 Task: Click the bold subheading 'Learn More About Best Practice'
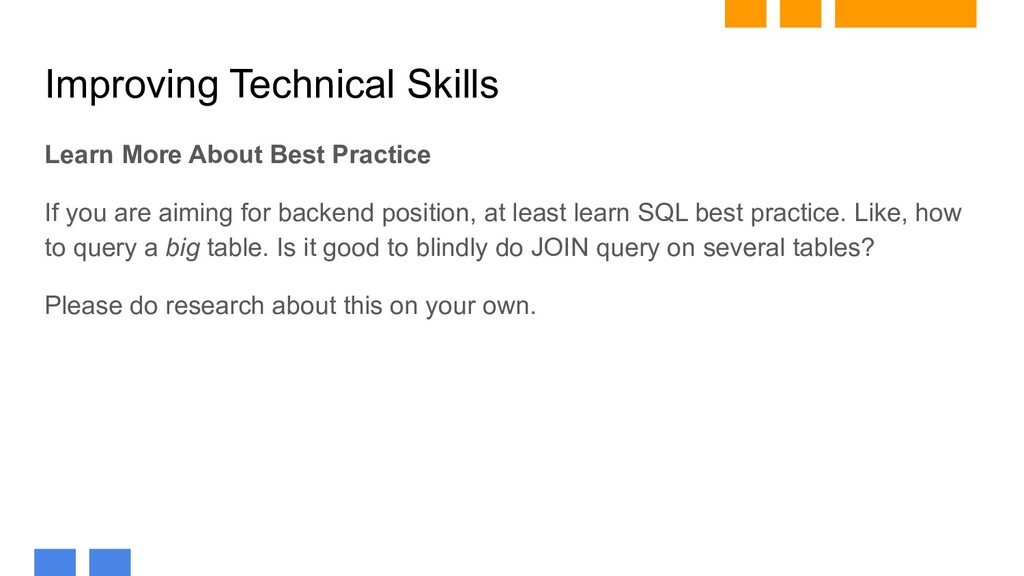238,155
